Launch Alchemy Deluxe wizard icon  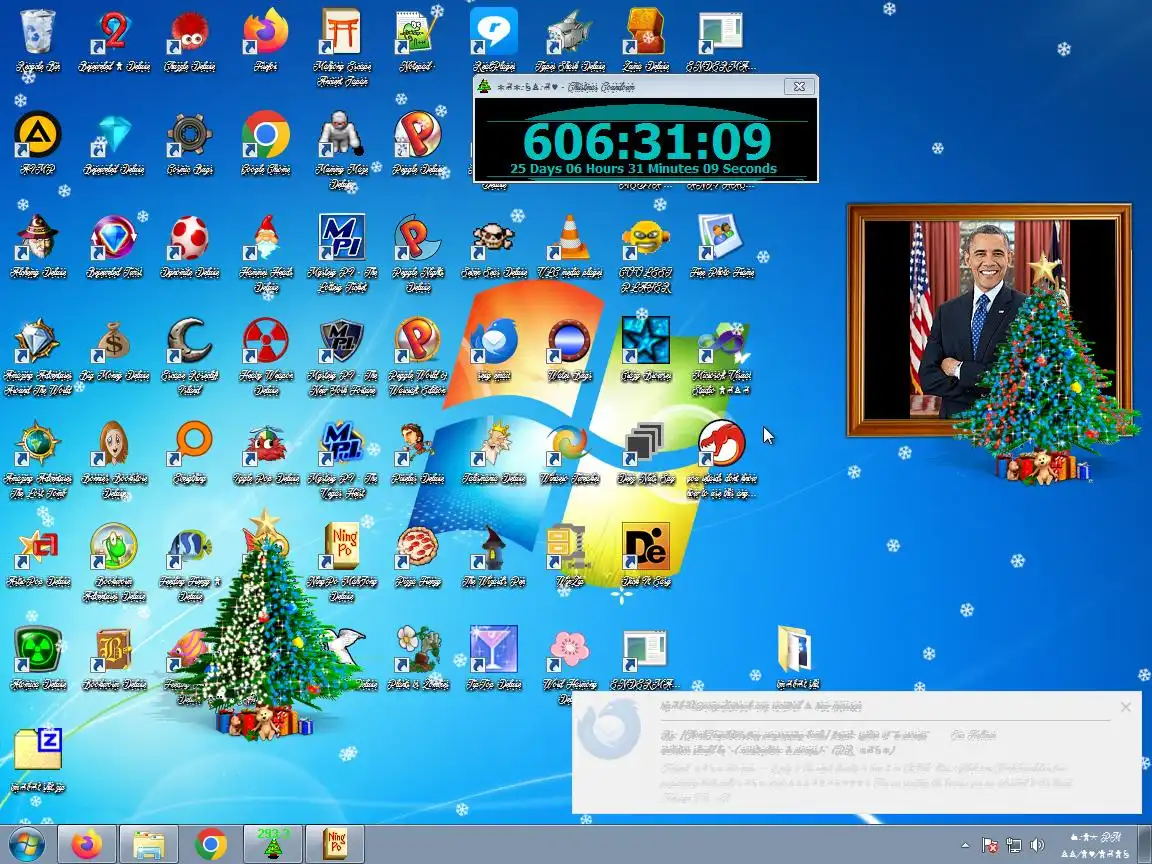click(37, 238)
